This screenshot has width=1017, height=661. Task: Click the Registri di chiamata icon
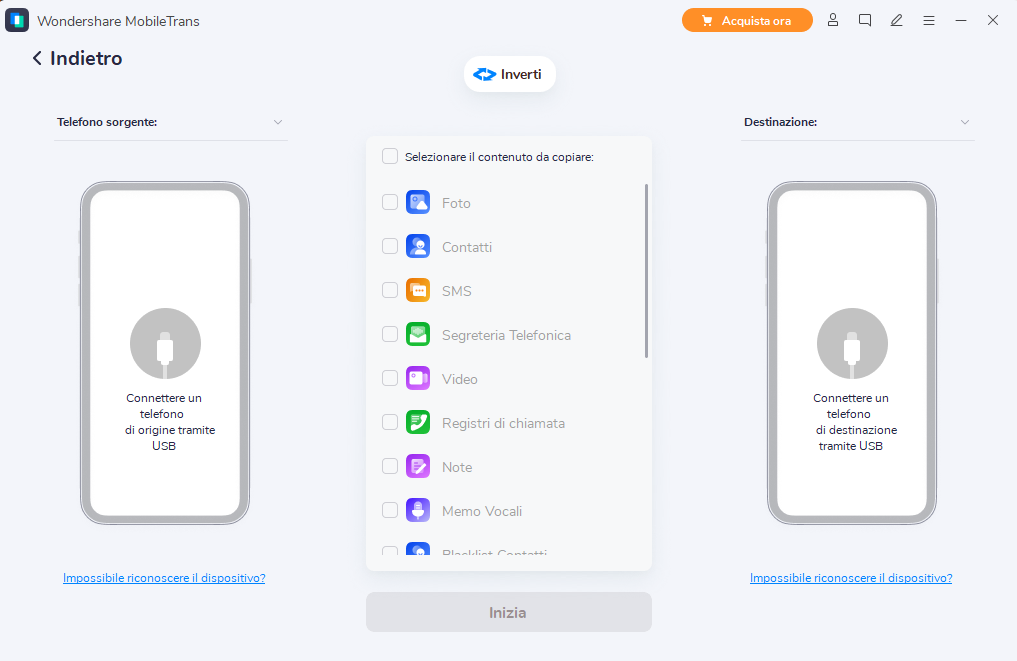coord(417,423)
